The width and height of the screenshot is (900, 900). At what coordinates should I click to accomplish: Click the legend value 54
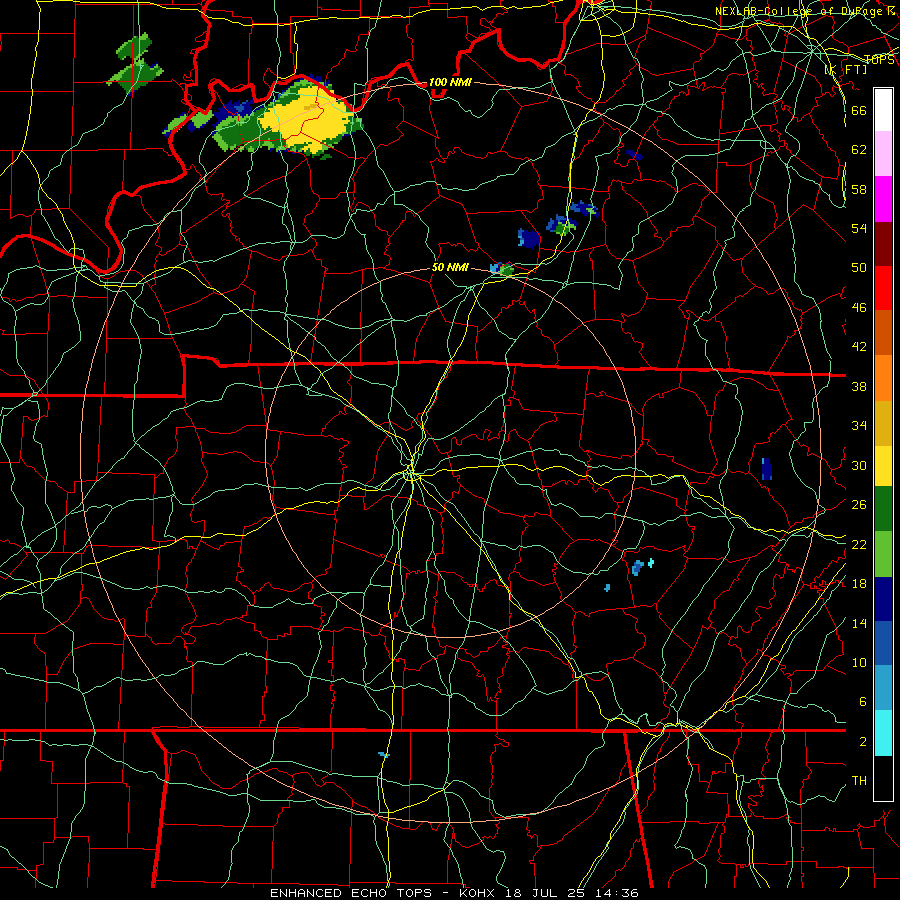859,228
